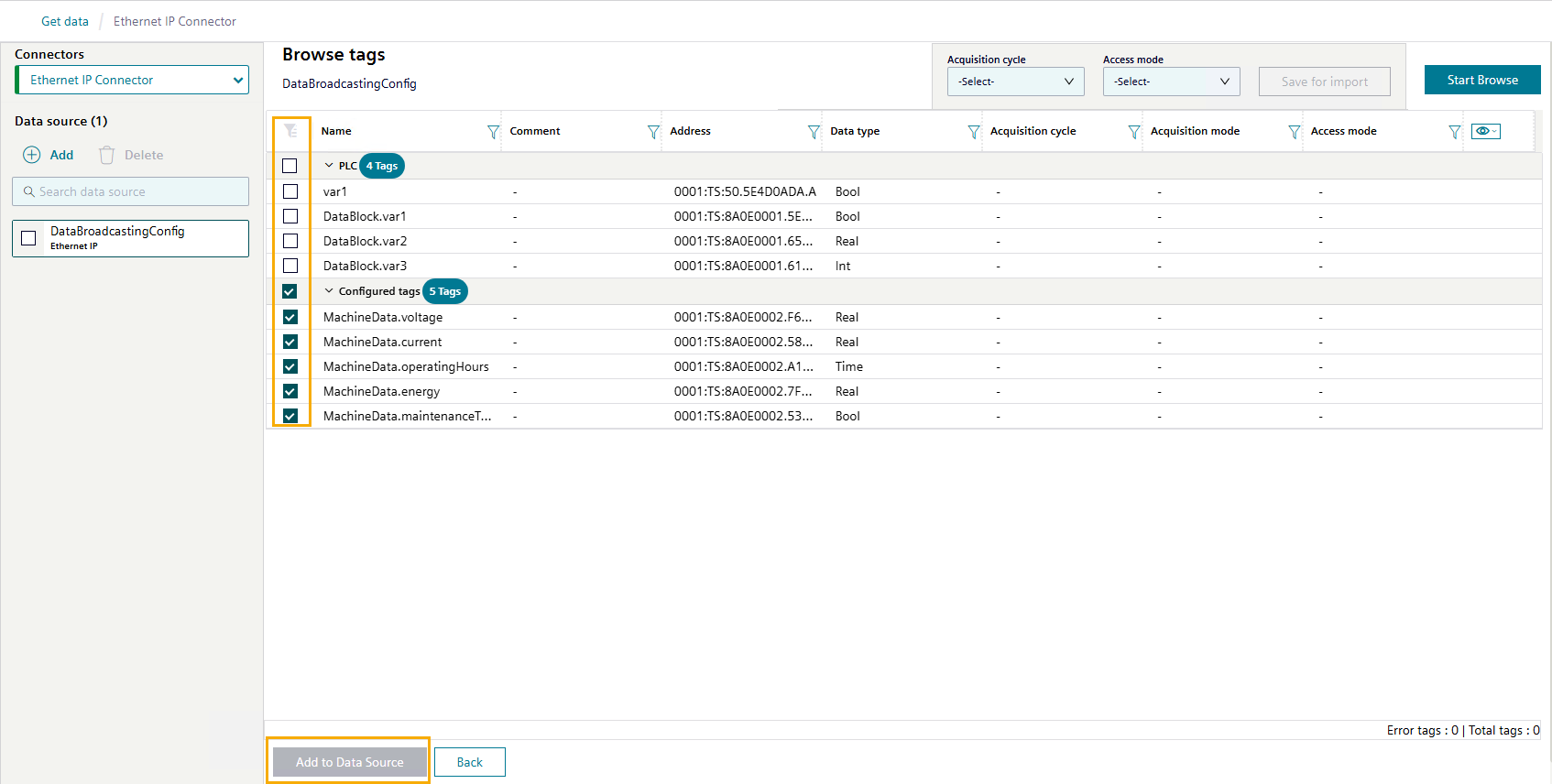
Task: Check the DataBlock.var3 checkbox
Action: point(290,266)
